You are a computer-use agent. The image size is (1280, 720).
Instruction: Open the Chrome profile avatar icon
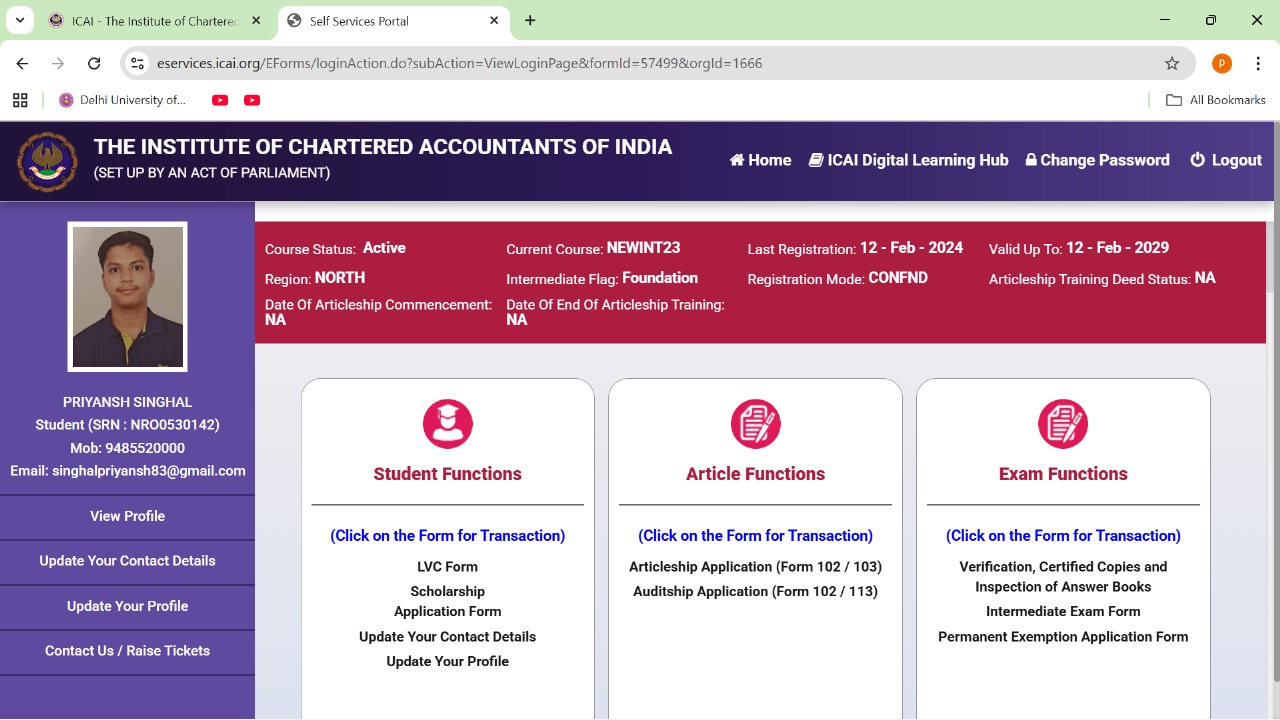[x=1221, y=63]
